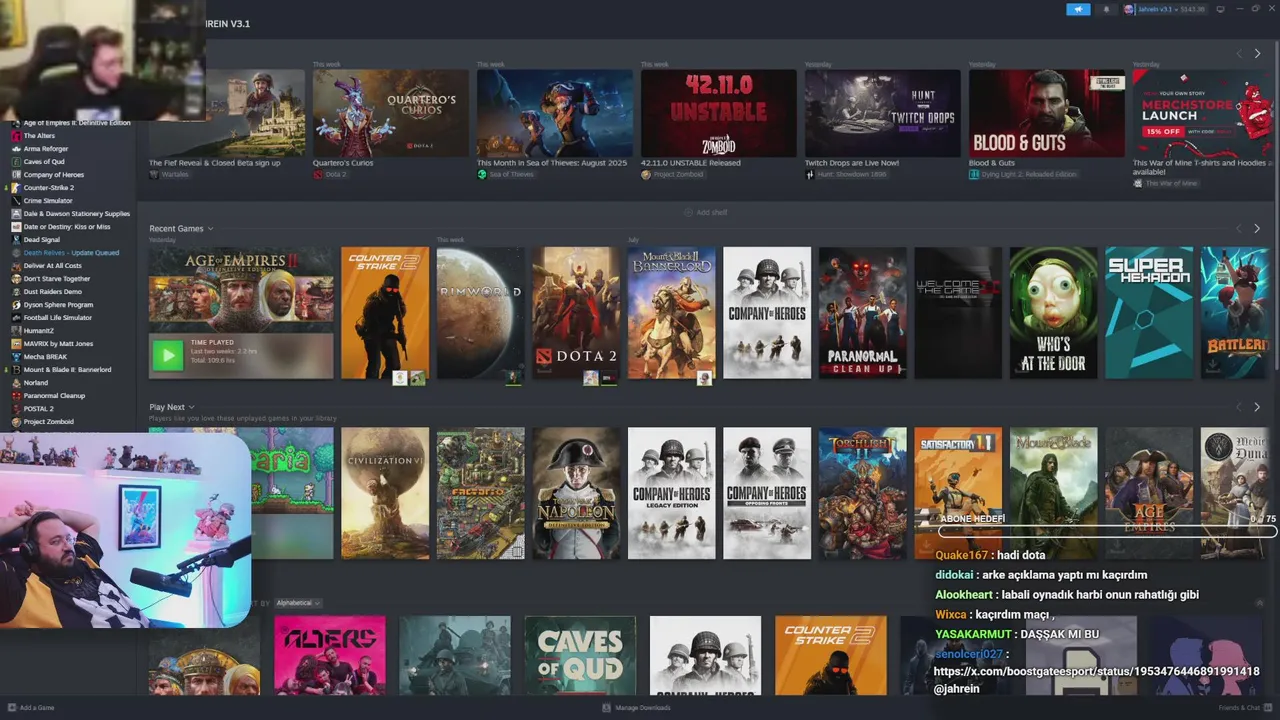Open the 42.11.0 UNSTABLE Released news card
The image size is (1280, 720).
point(719,113)
